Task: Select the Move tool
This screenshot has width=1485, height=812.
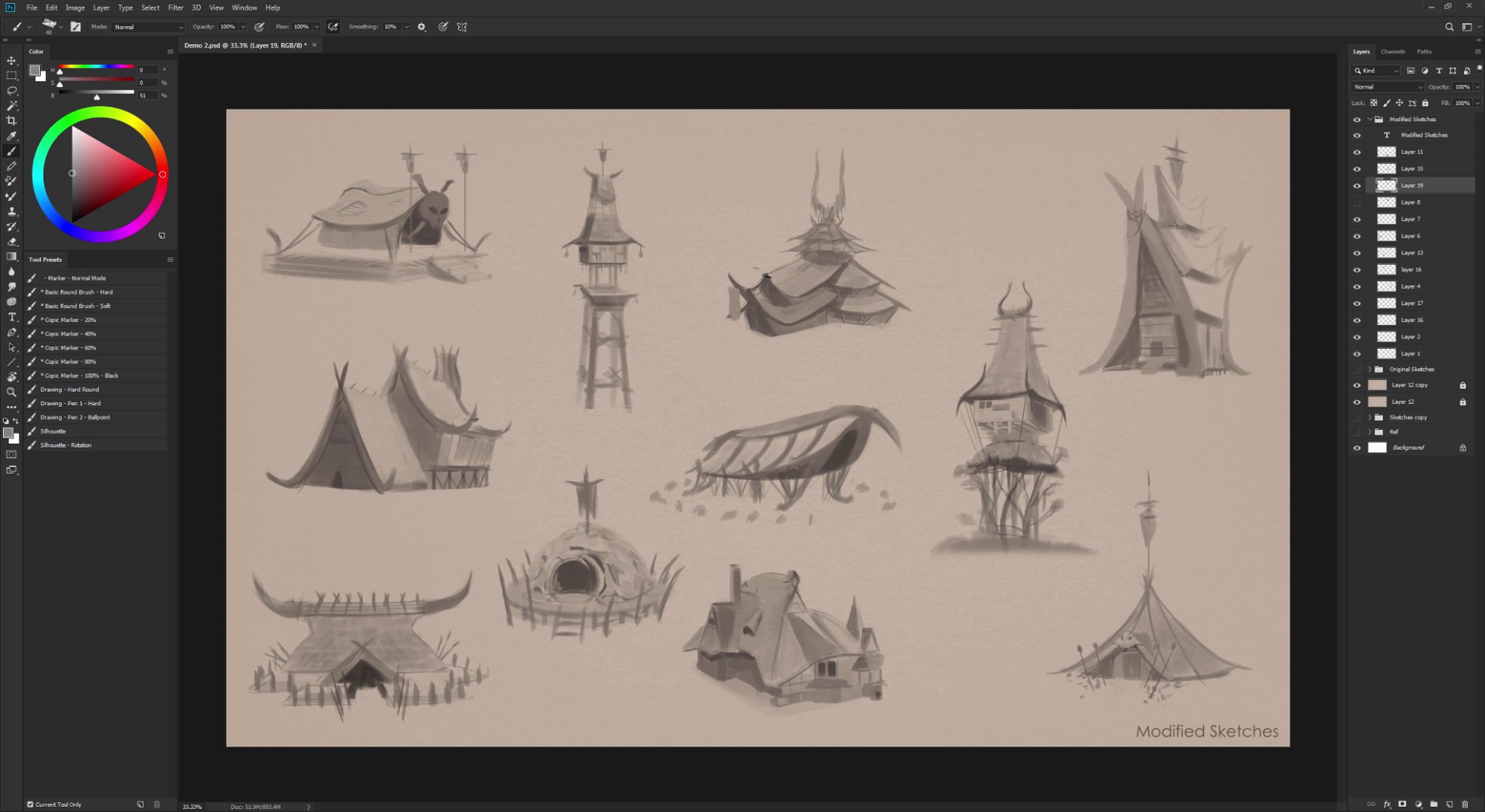Action: coord(11,60)
